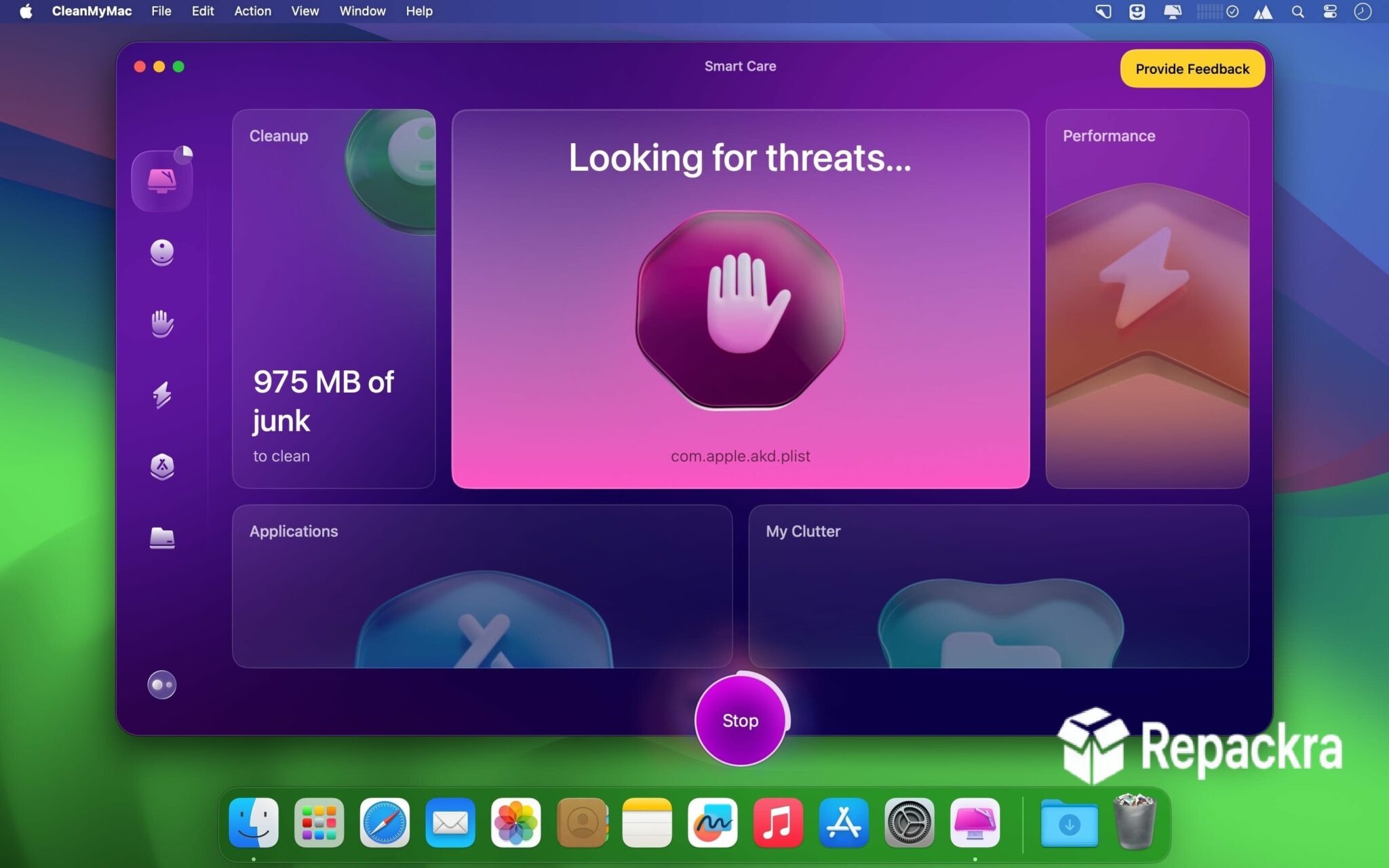Open the Trash in the Dock
Image resolution: width=1389 pixels, height=868 pixels.
[x=1135, y=821]
